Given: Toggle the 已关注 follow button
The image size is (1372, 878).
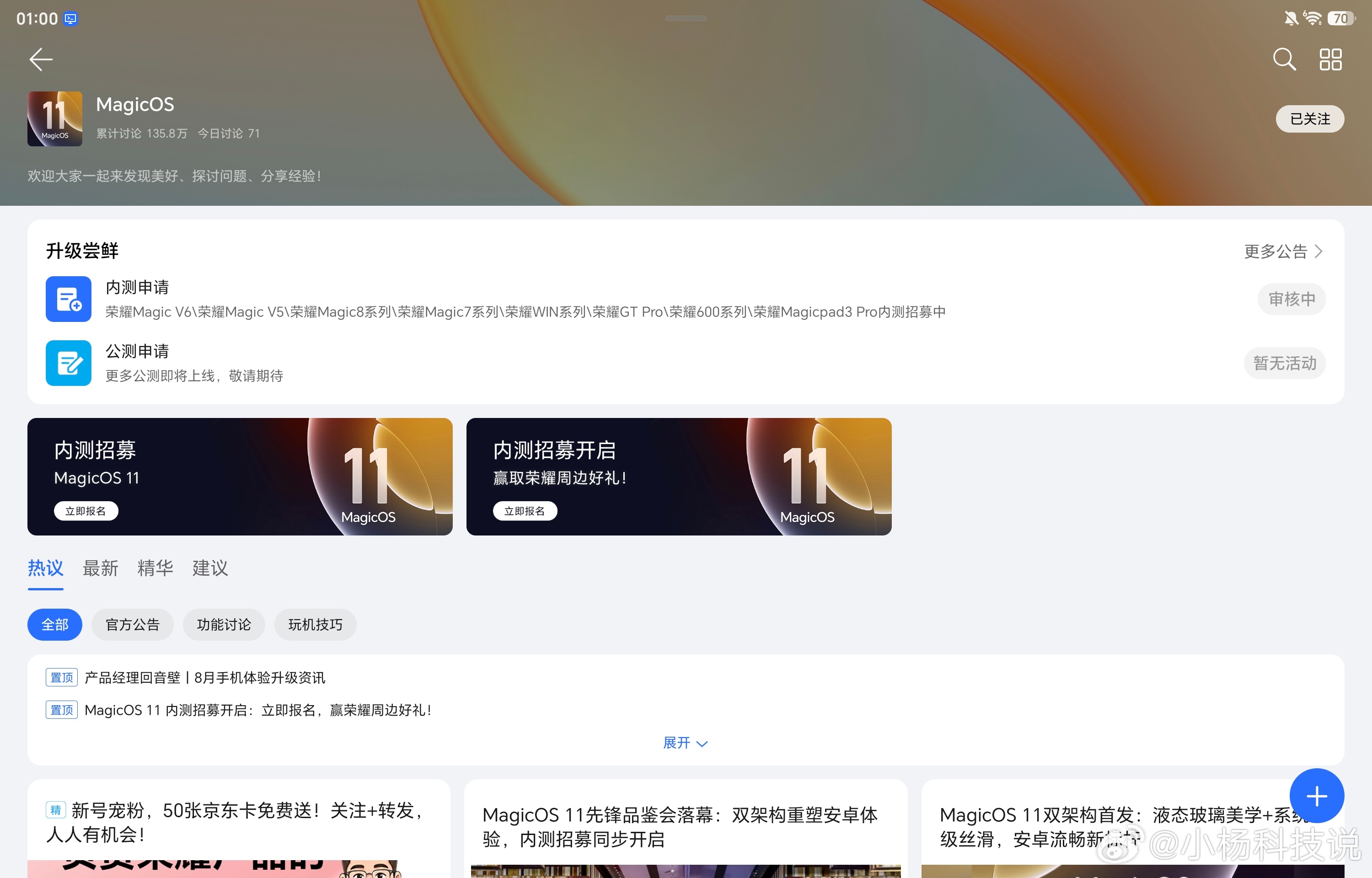Looking at the screenshot, I should click(x=1310, y=118).
